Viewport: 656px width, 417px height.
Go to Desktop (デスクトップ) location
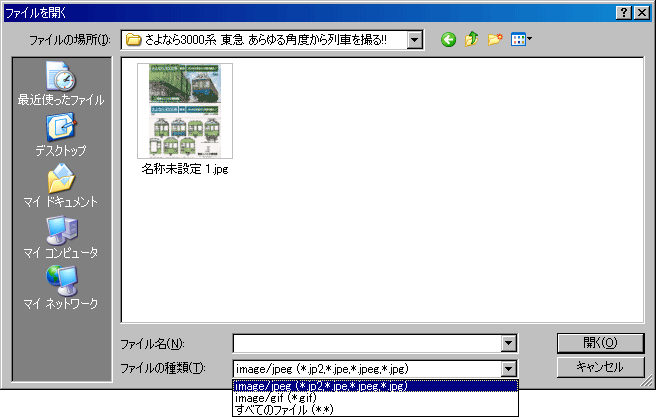(x=61, y=135)
